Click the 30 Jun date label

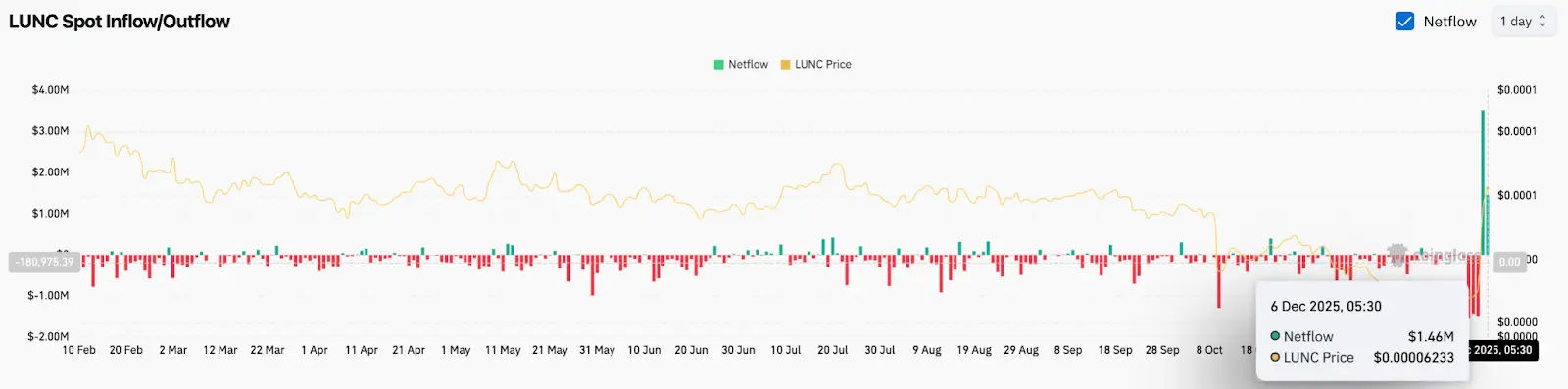tap(738, 350)
